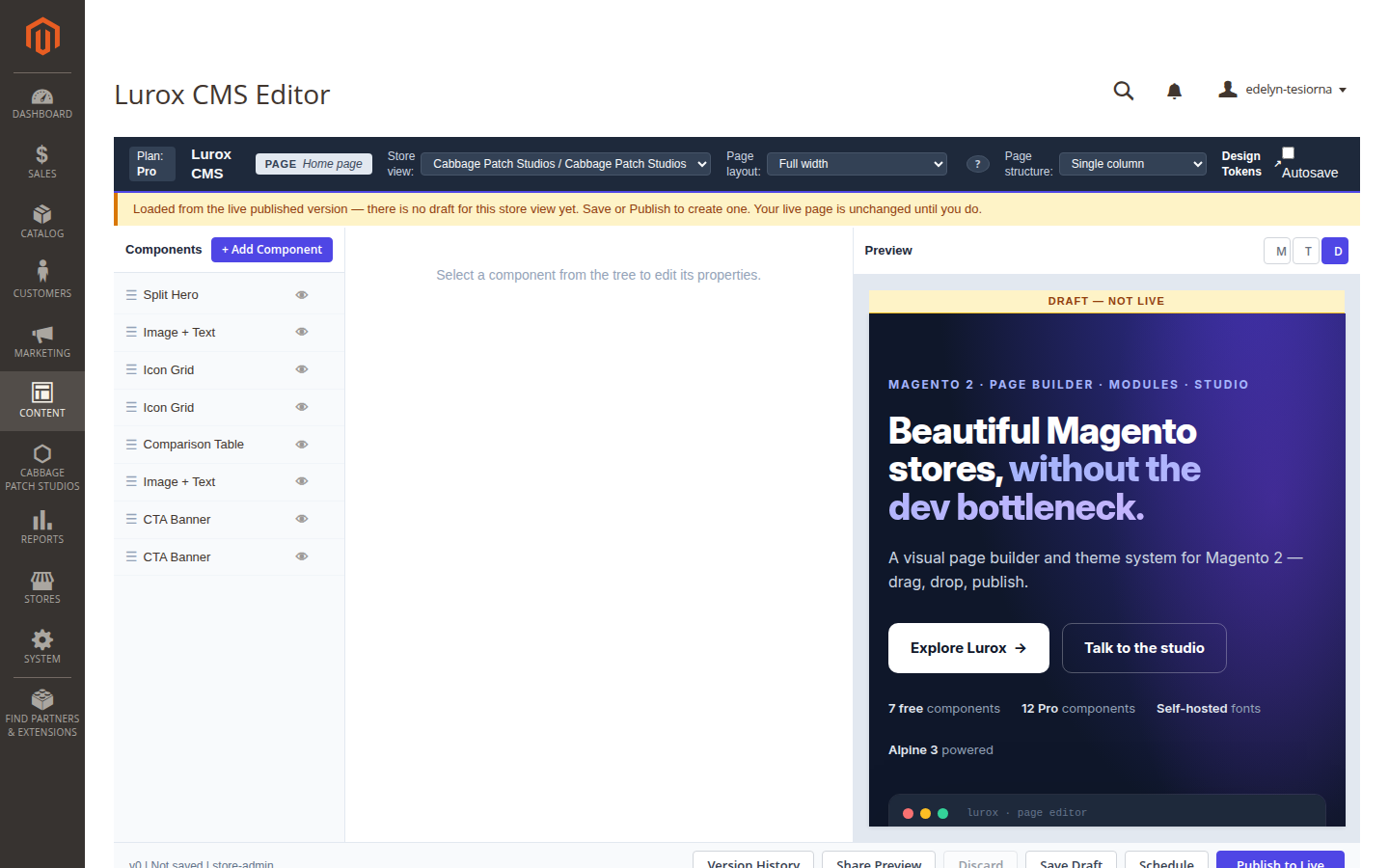
Task: Grab the Comparison Table drag handle
Action: pos(131,445)
